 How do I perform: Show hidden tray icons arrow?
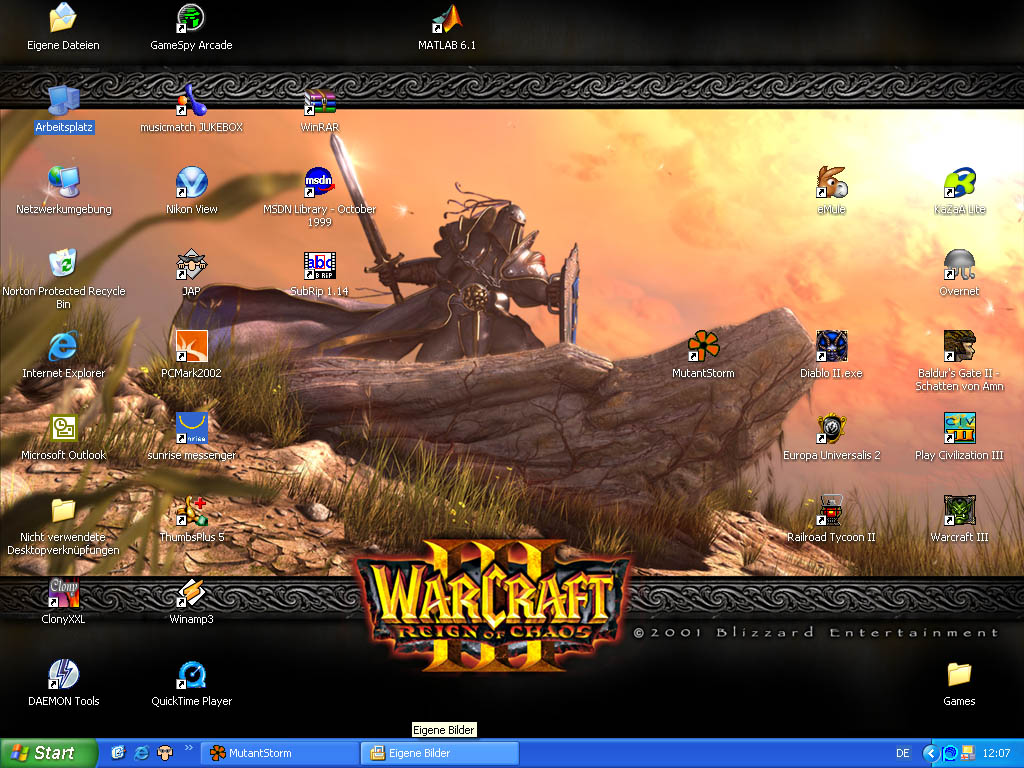click(931, 753)
